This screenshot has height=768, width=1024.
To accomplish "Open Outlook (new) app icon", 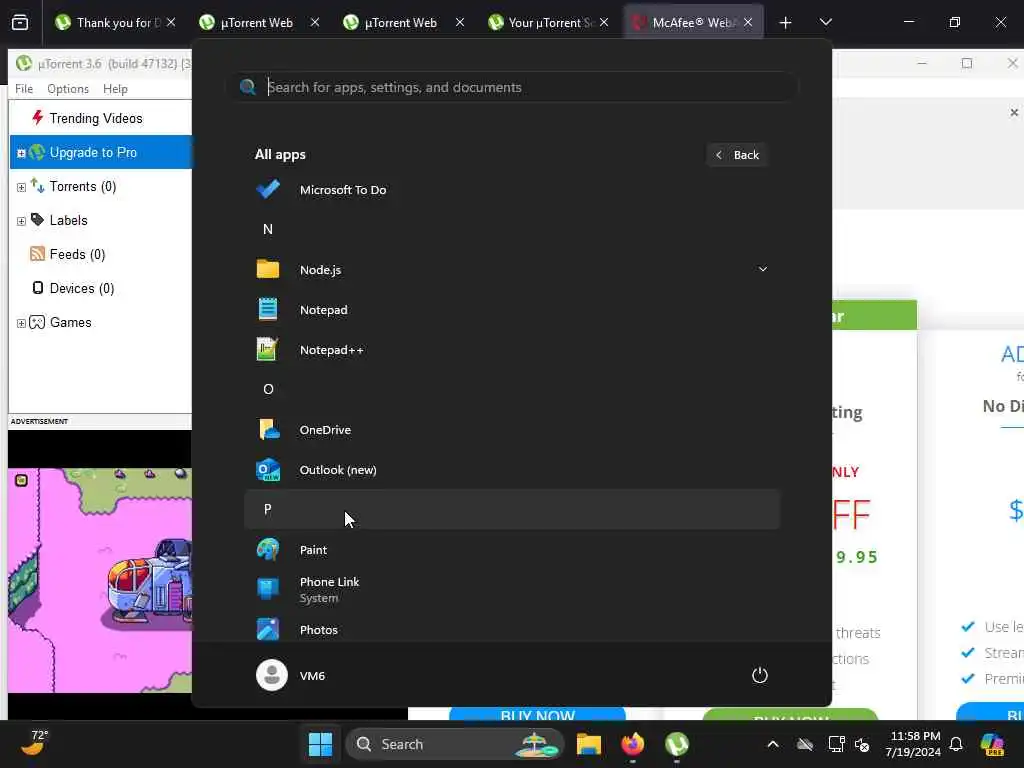I will 268,470.
